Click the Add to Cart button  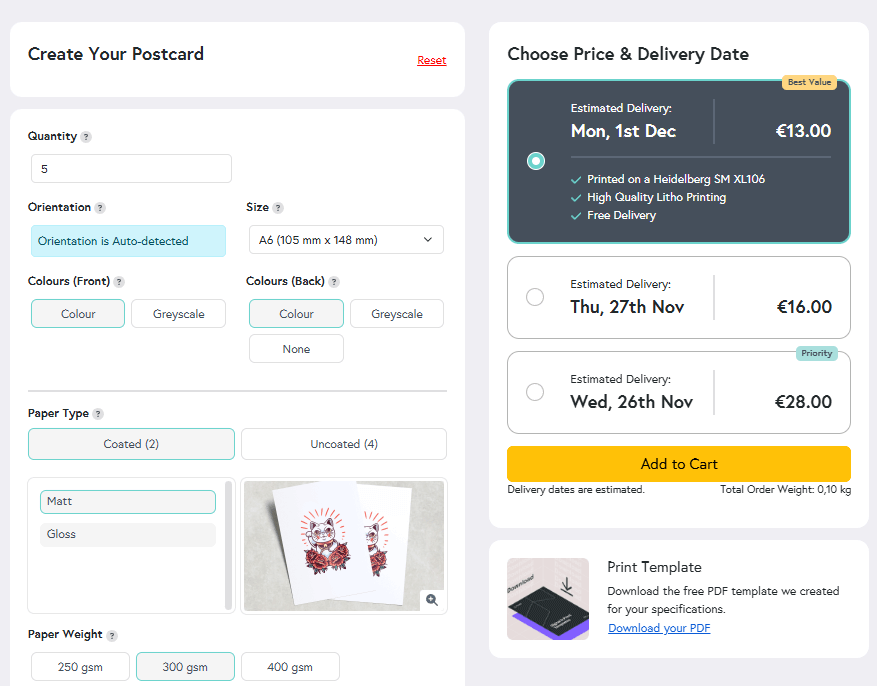(x=678, y=464)
